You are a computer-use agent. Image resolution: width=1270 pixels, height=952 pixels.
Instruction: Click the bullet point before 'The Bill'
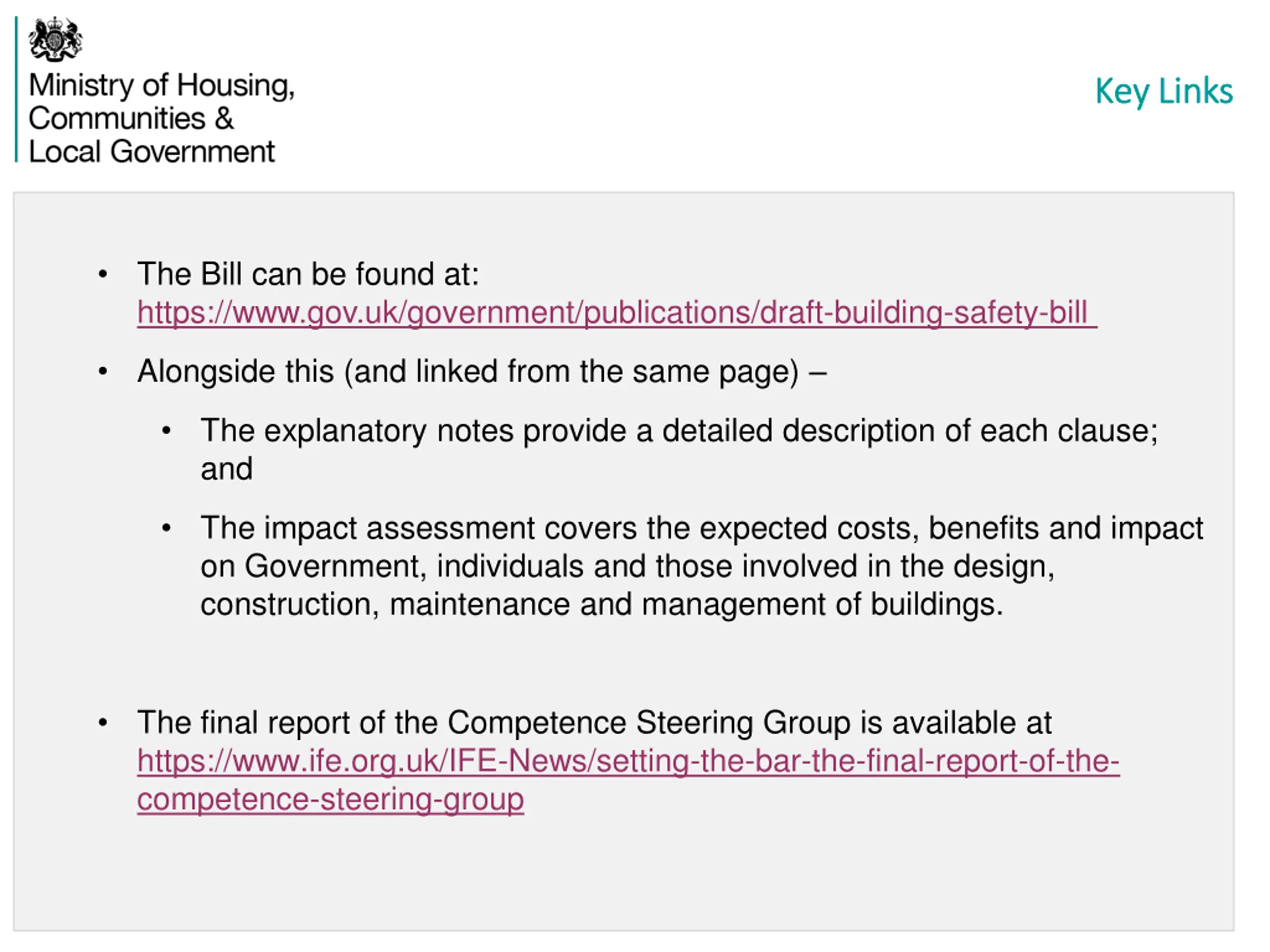point(103,274)
